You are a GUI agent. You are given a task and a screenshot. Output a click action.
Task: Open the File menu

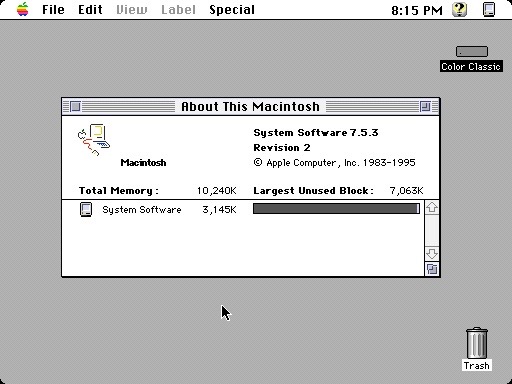[53, 10]
